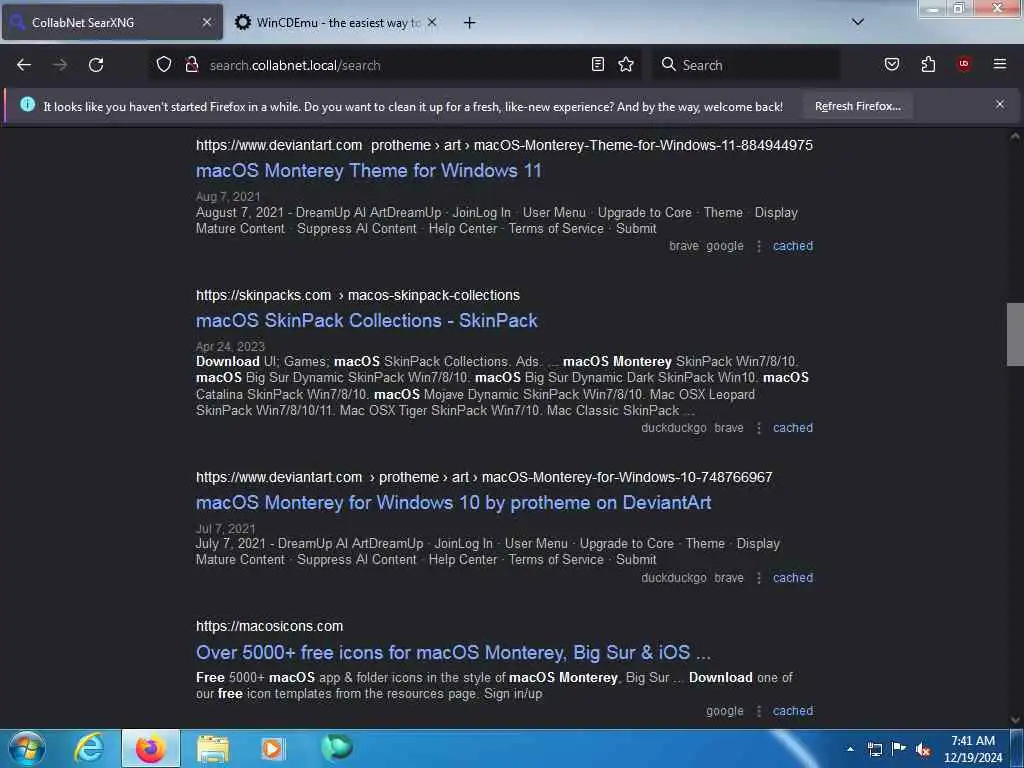1024x768 pixels.
Task: Expand three-dot options for Windows 10 DeviantArt result
Action: 759,577
